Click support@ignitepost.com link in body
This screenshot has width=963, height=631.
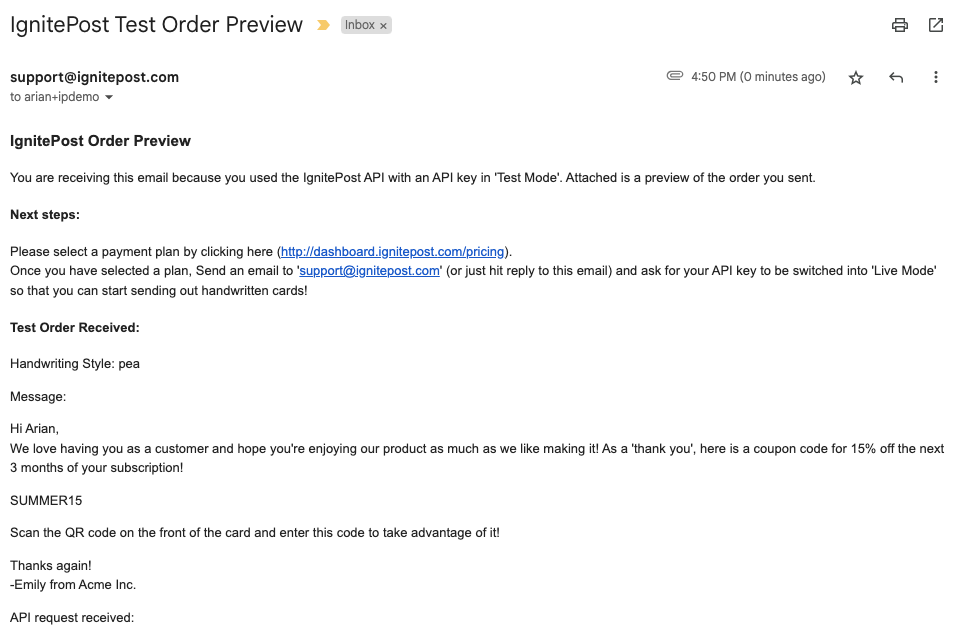click(x=370, y=271)
